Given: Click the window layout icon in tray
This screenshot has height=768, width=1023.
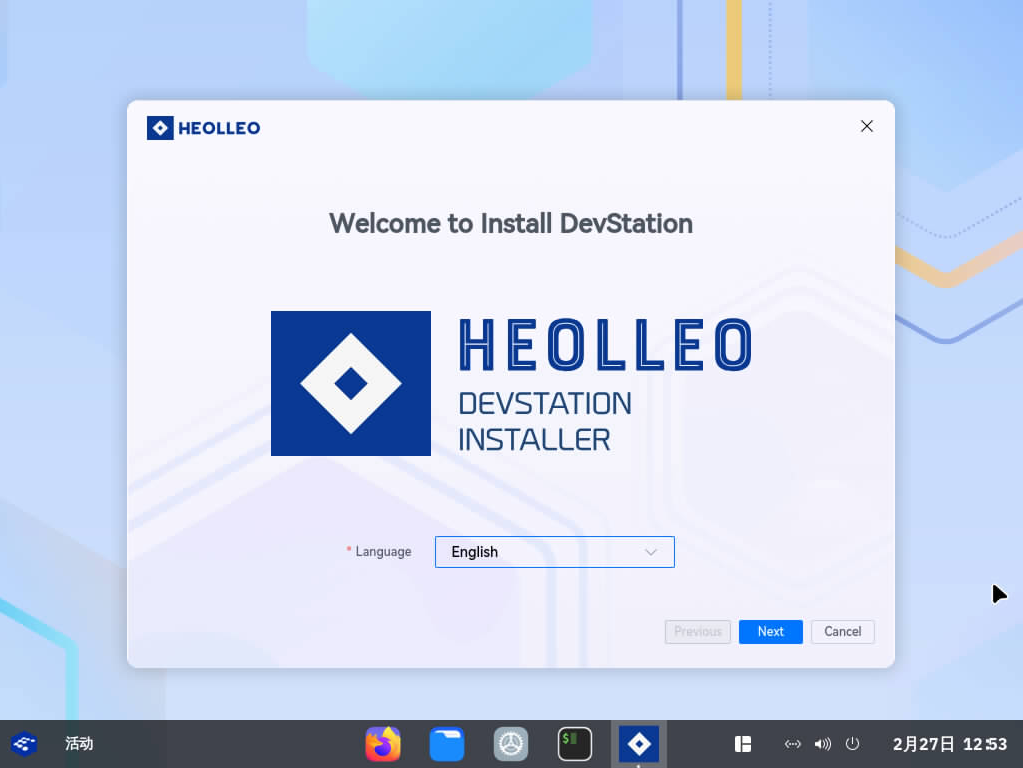Looking at the screenshot, I should coord(743,744).
